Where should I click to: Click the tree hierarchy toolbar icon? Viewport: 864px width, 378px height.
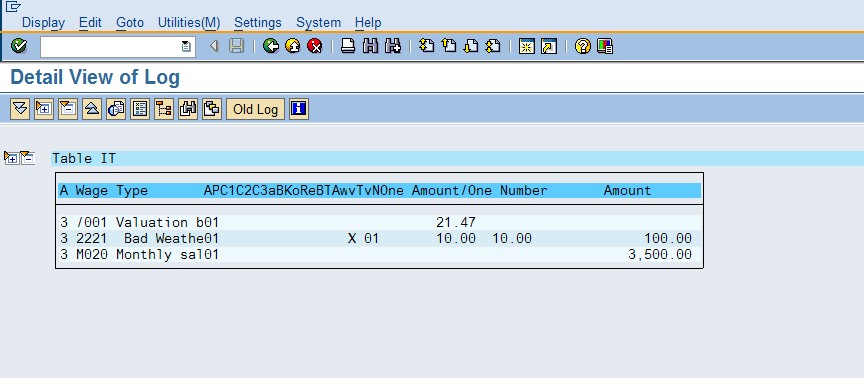click(164, 109)
